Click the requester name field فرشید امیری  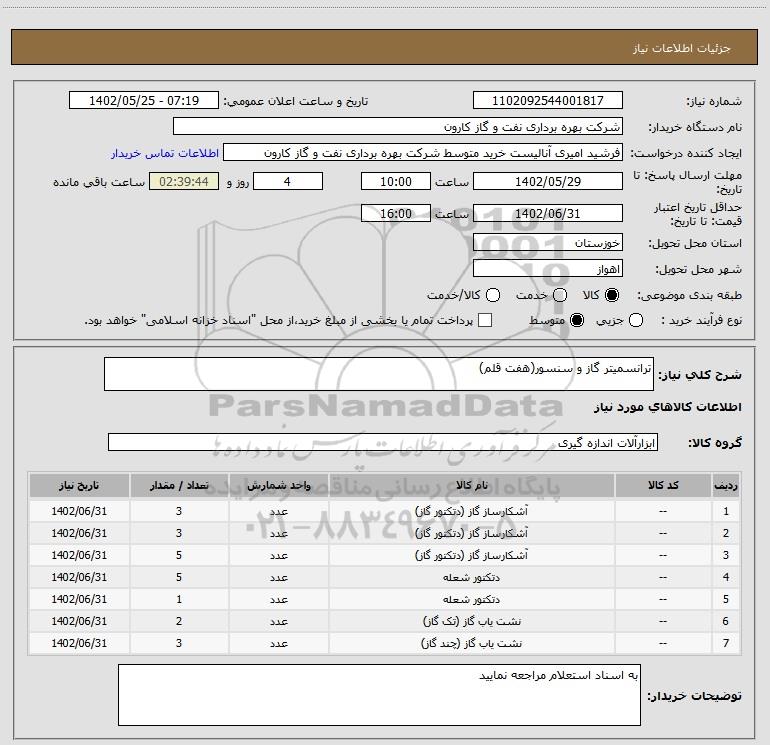[423, 152]
